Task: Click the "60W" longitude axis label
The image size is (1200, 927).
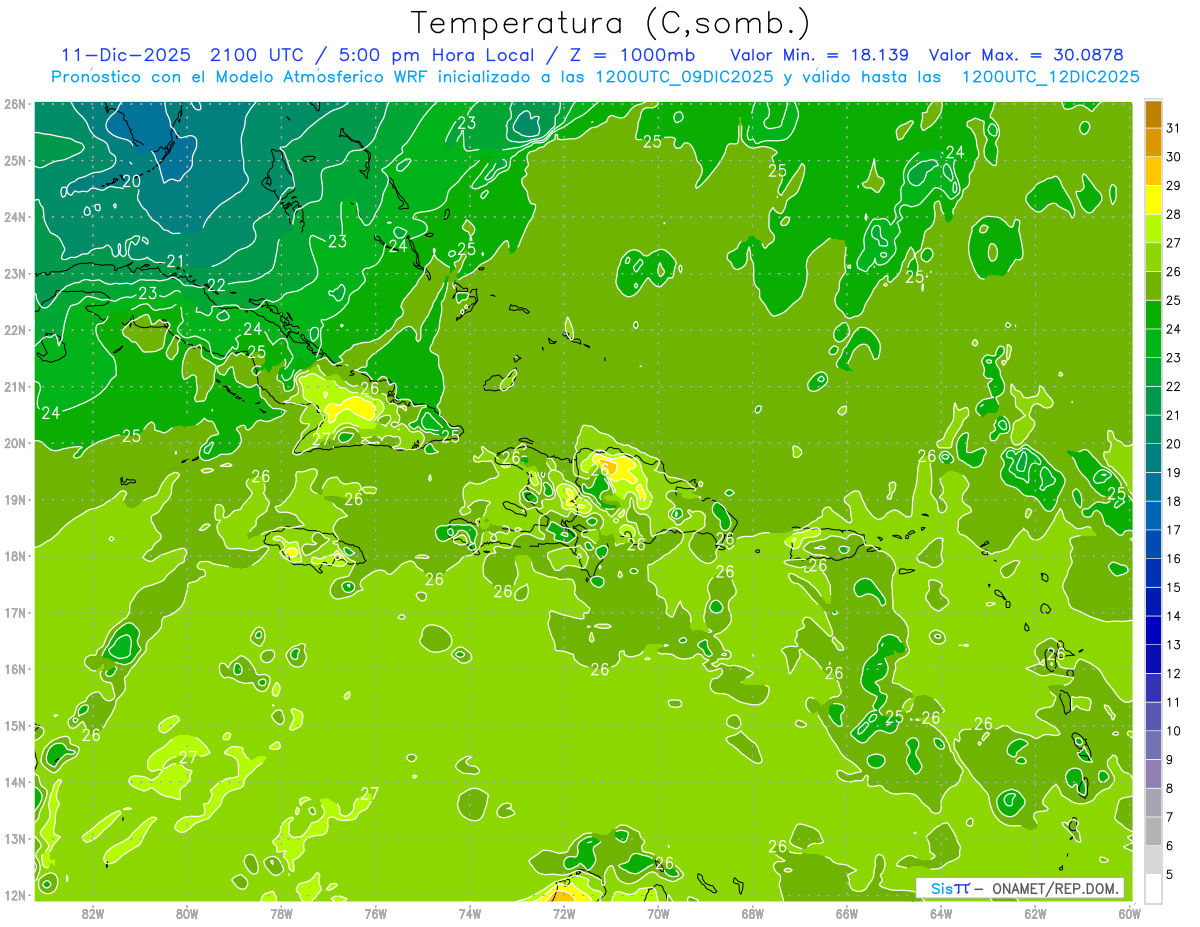Action: click(1129, 913)
